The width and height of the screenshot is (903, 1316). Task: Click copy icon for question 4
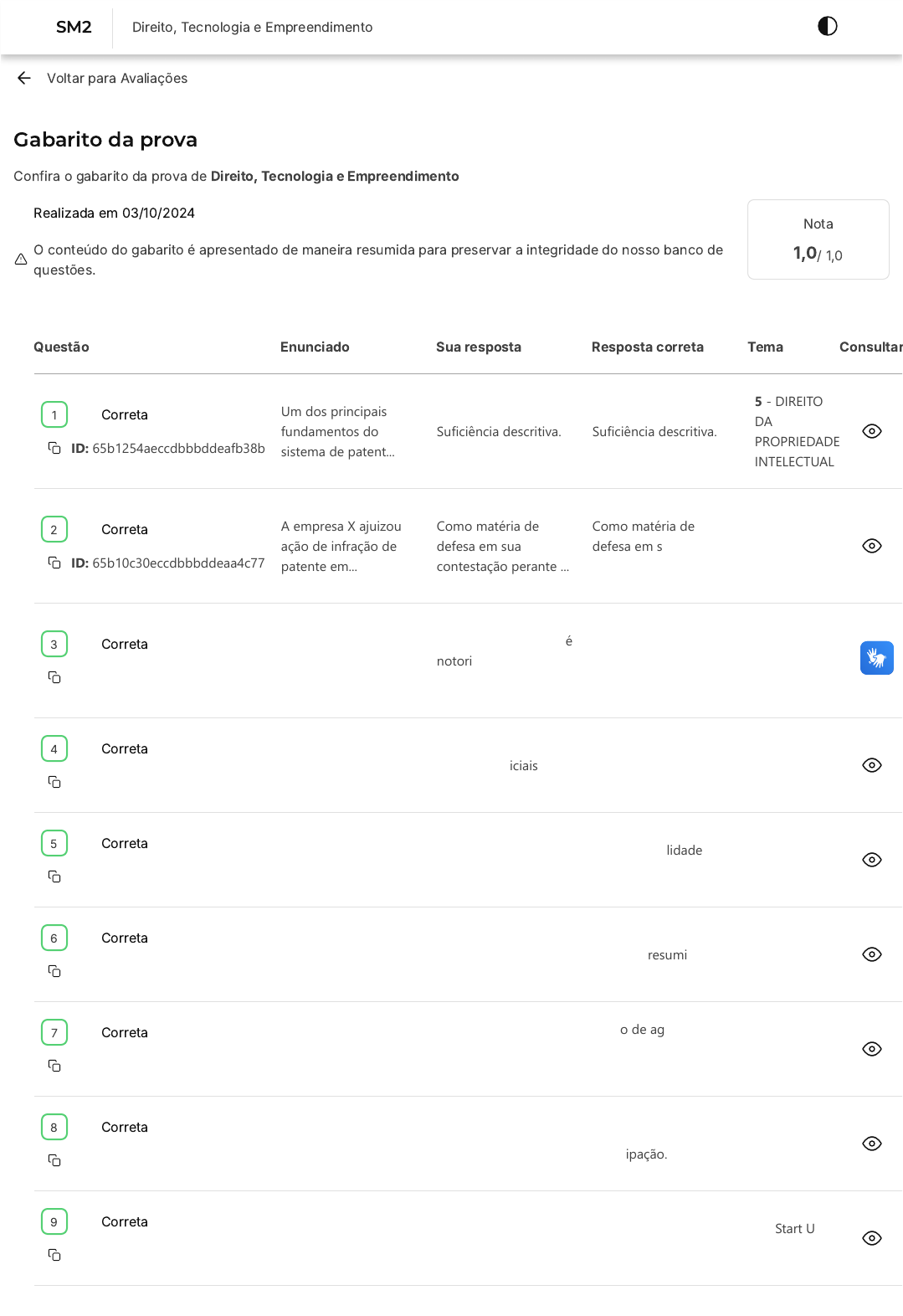click(54, 782)
